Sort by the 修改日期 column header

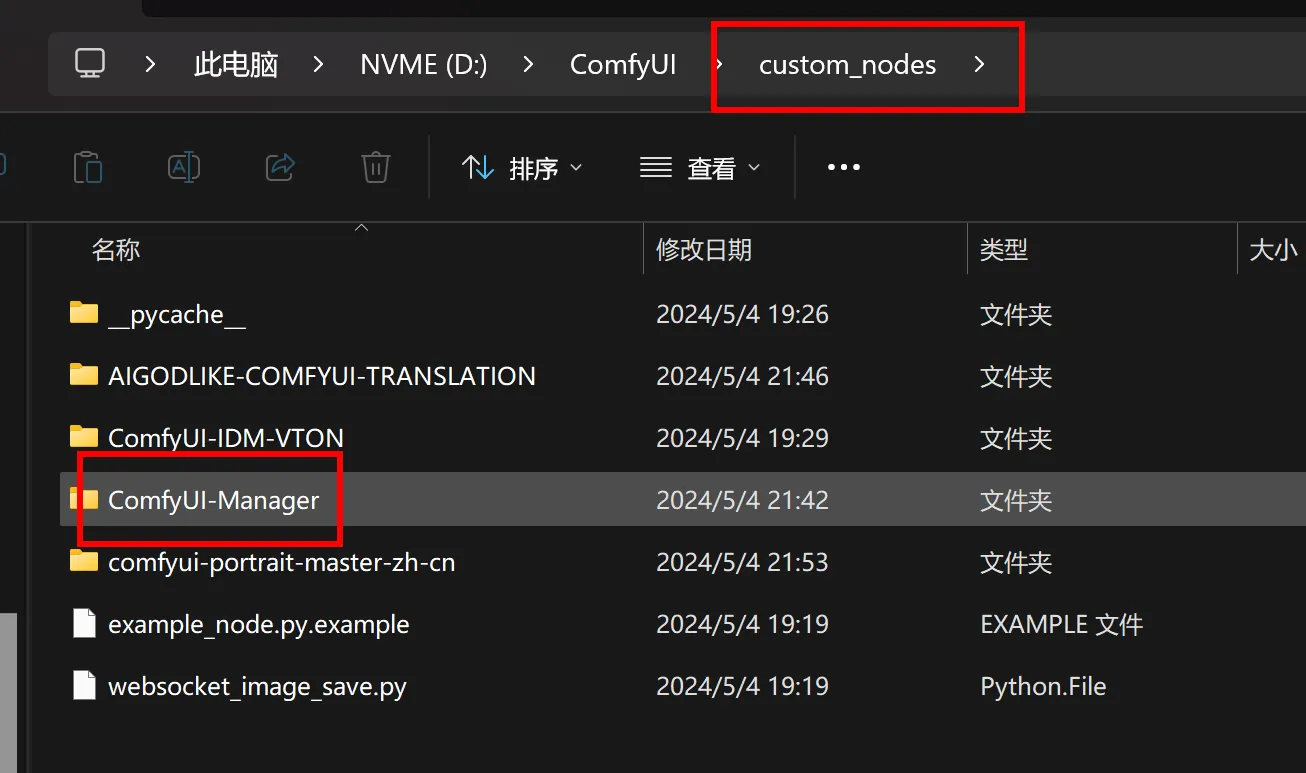click(704, 250)
